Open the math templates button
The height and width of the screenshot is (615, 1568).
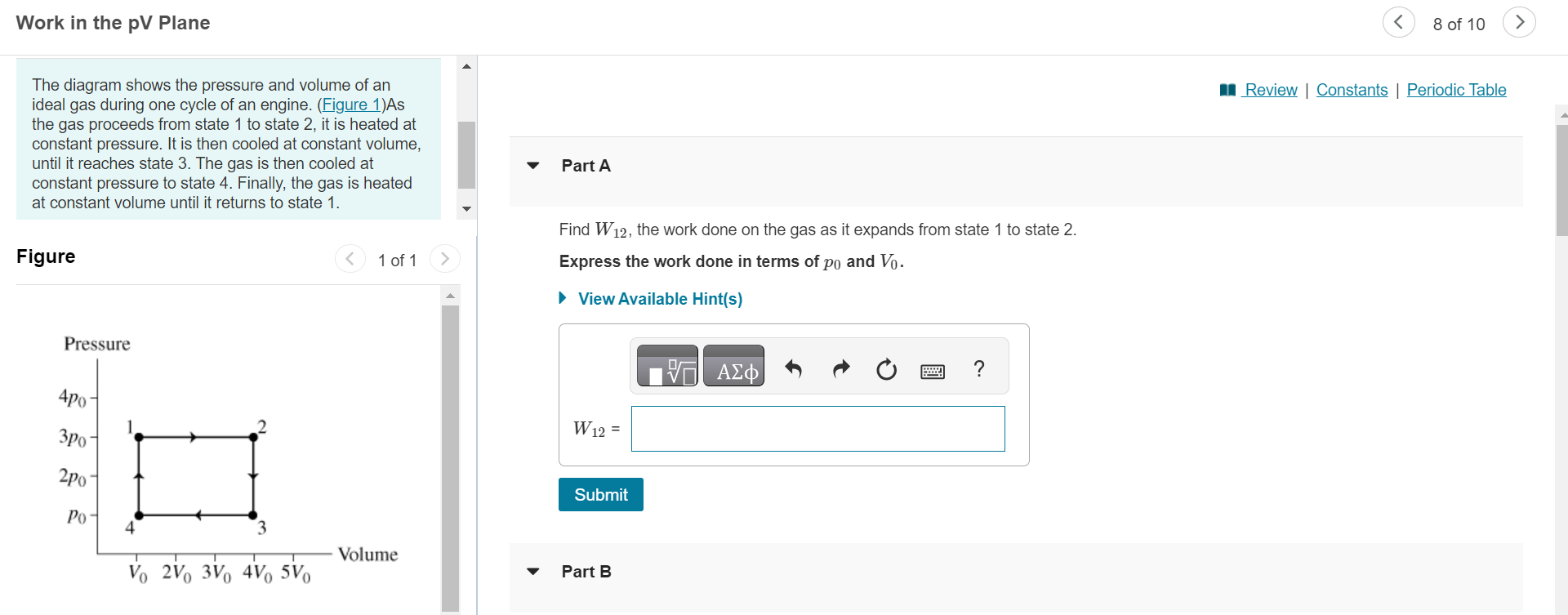tap(667, 366)
